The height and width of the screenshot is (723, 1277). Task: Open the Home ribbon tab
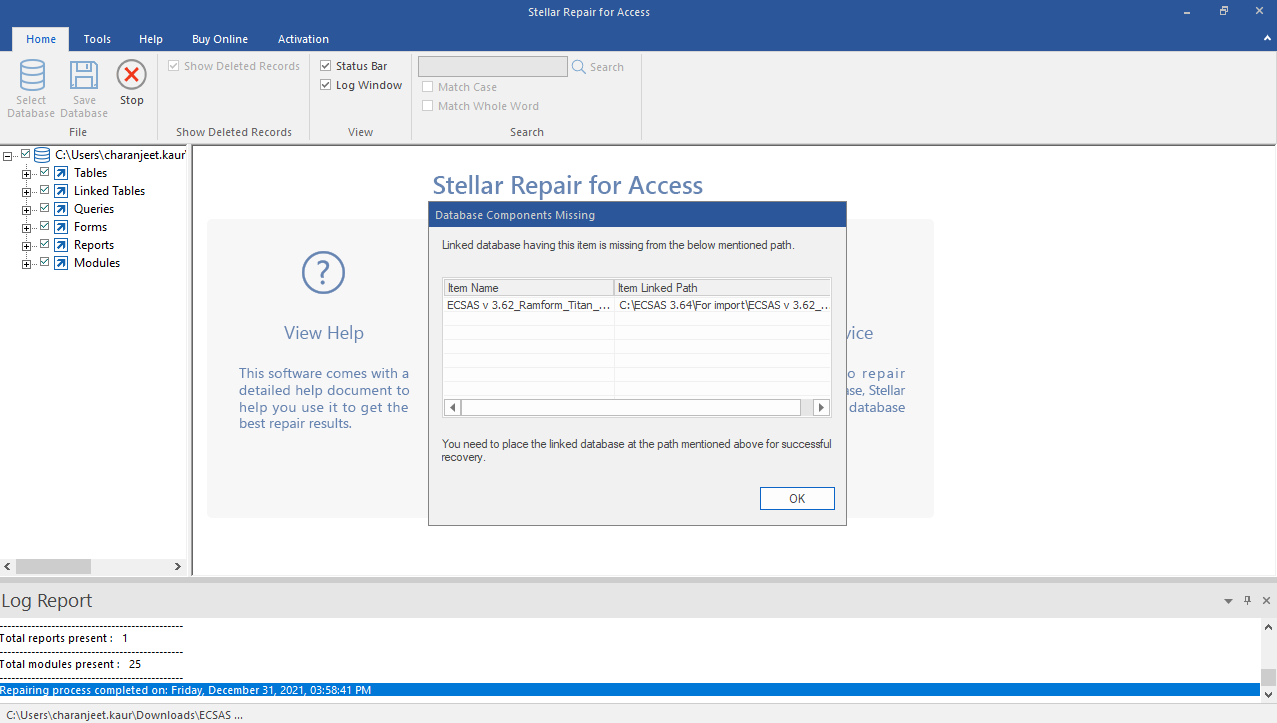pyautogui.click(x=41, y=39)
